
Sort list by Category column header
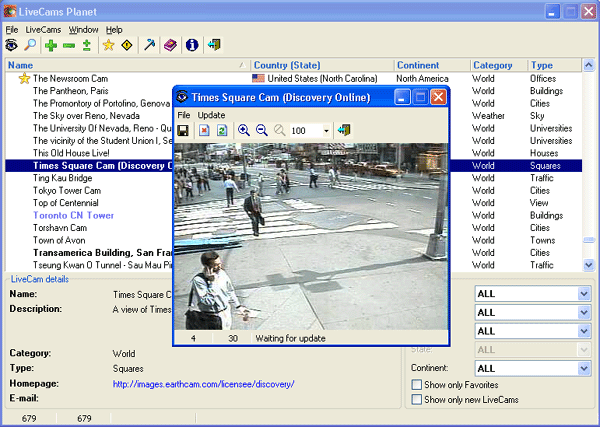(499, 65)
